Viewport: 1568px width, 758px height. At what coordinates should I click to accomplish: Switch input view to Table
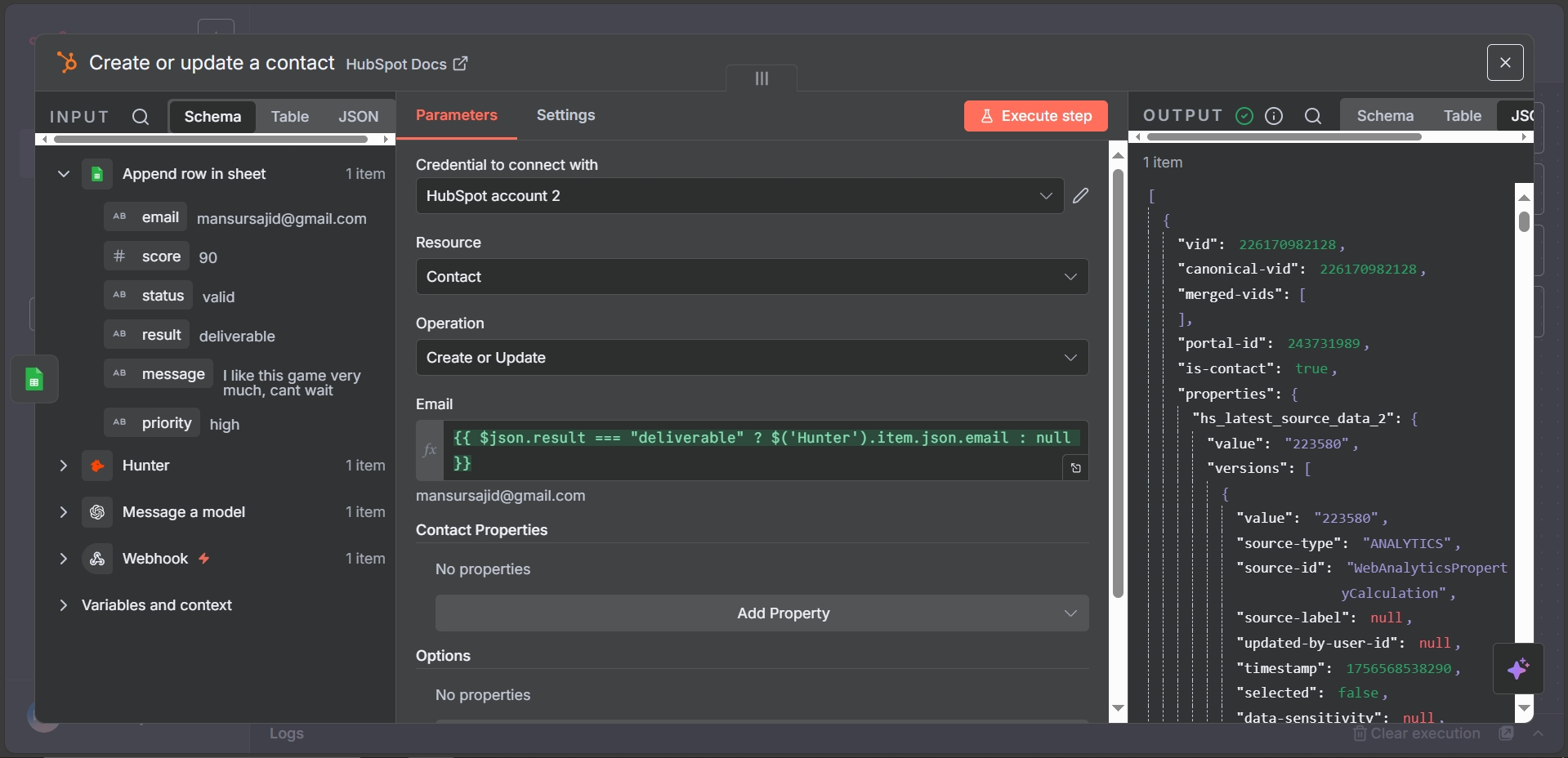coord(290,117)
